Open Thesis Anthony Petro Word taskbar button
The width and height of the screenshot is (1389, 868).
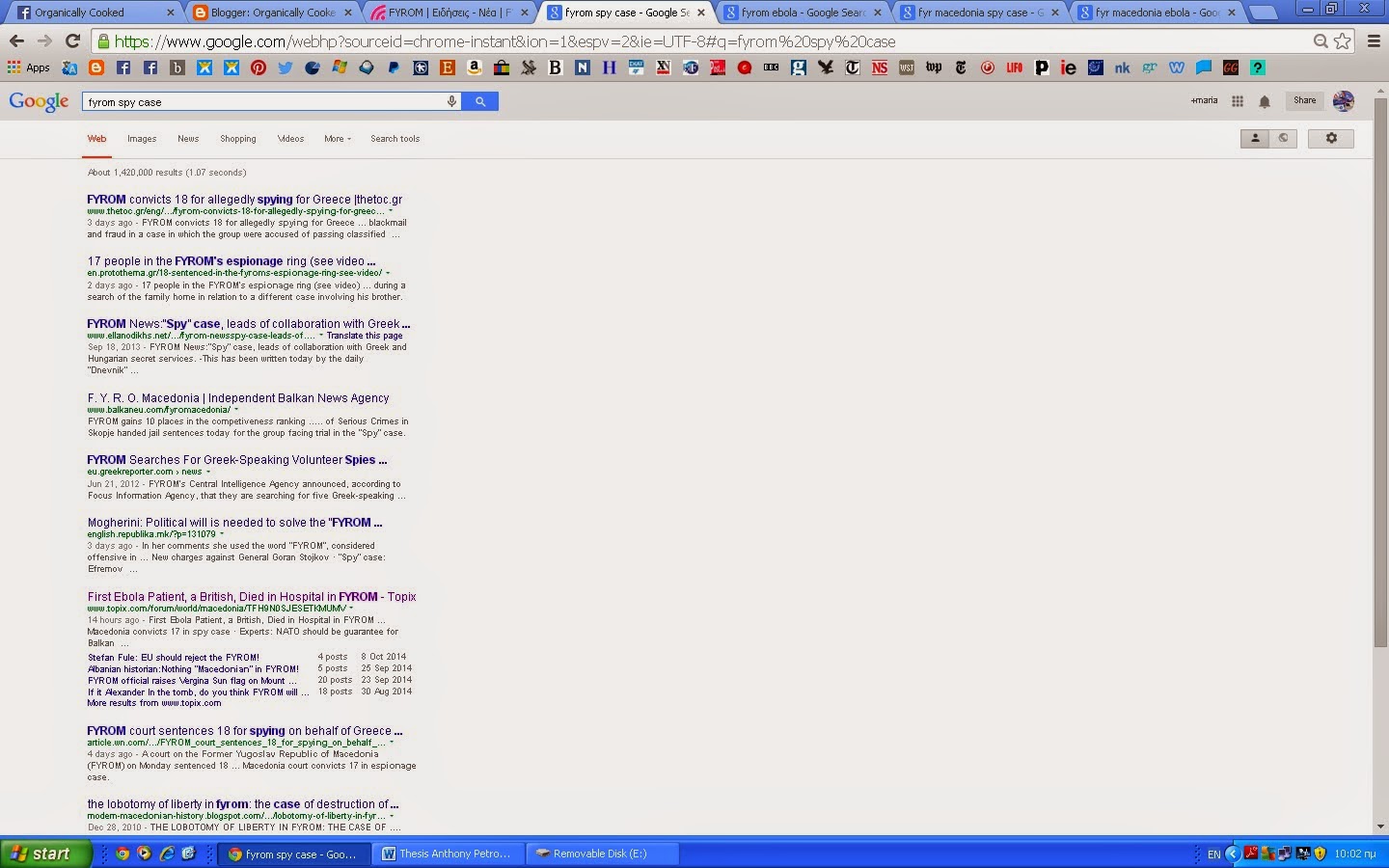449,854
